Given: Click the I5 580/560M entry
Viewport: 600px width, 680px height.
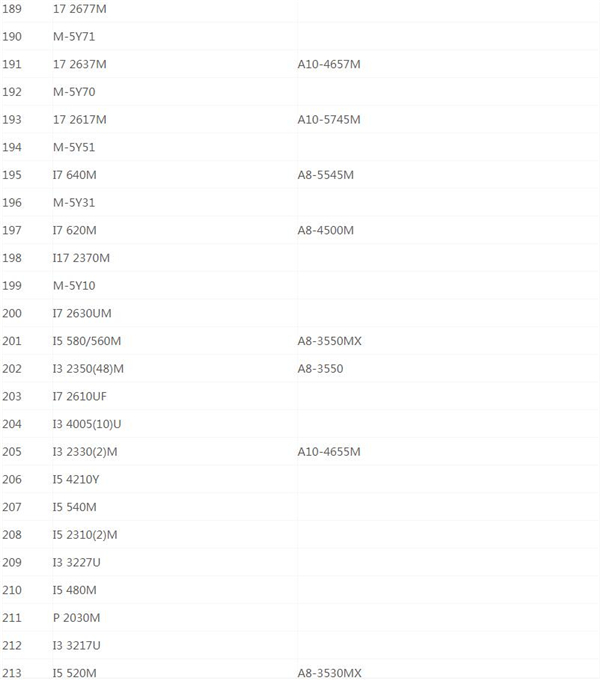Looking at the screenshot, I should 87,341.
